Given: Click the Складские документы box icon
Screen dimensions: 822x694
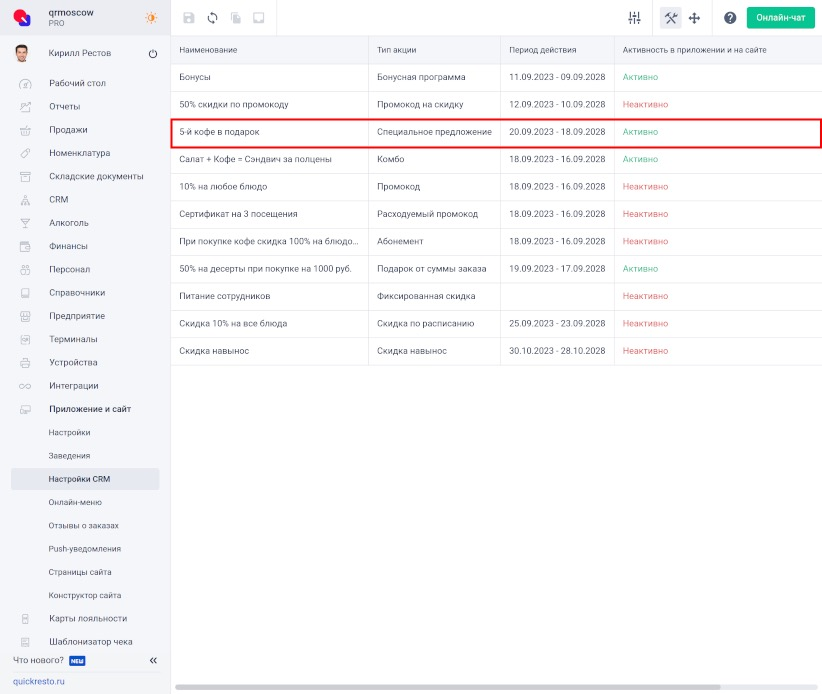Looking at the screenshot, I should [x=25, y=177].
